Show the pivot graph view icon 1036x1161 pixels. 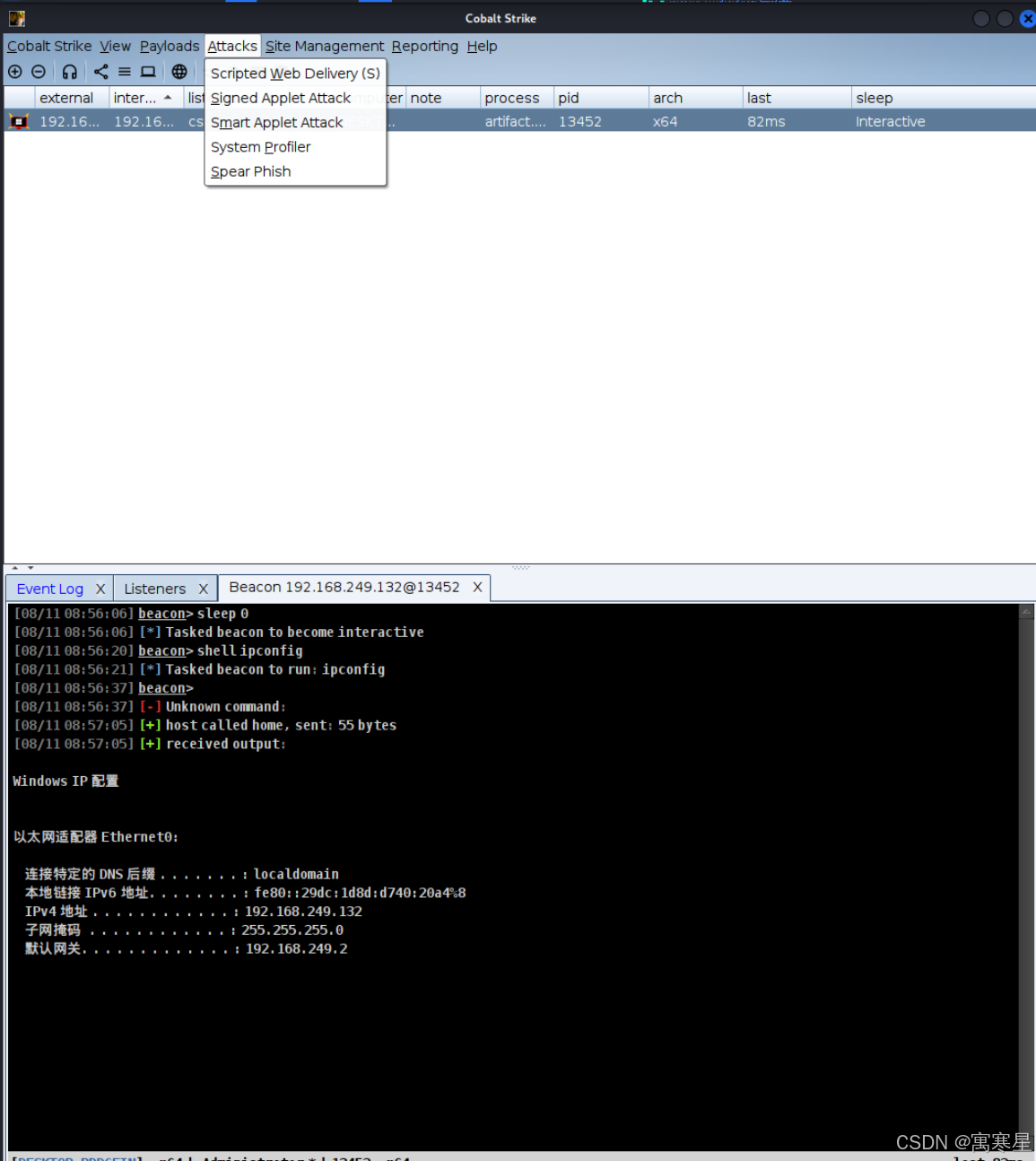(x=101, y=72)
